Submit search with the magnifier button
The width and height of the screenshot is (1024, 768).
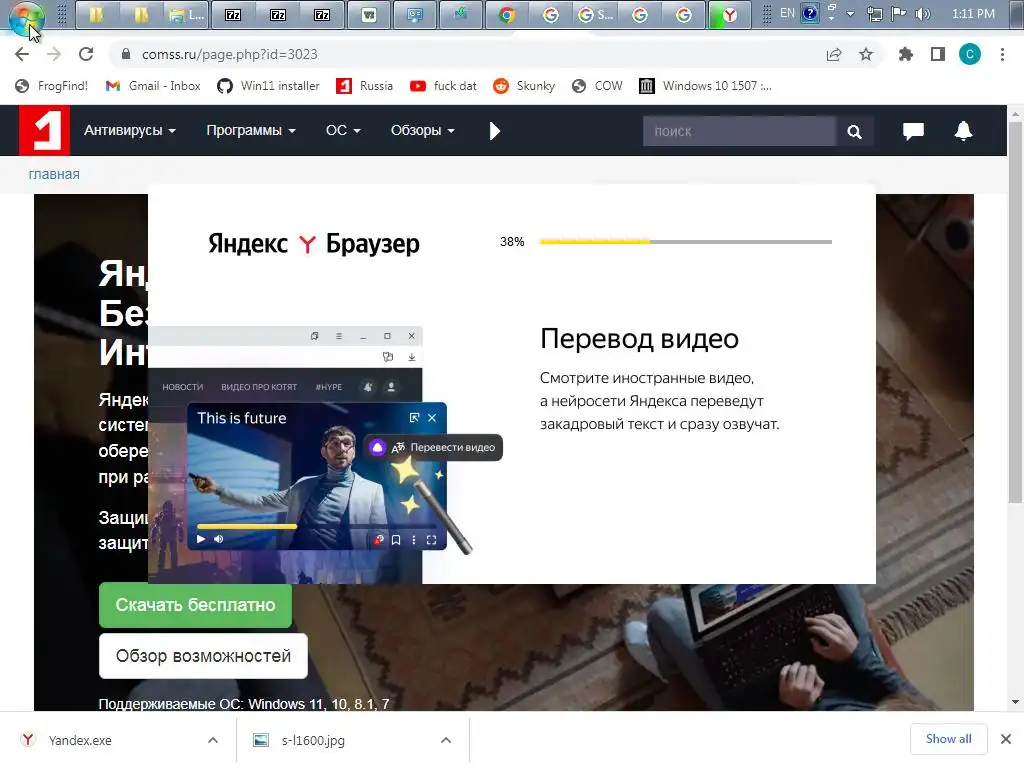pos(854,131)
